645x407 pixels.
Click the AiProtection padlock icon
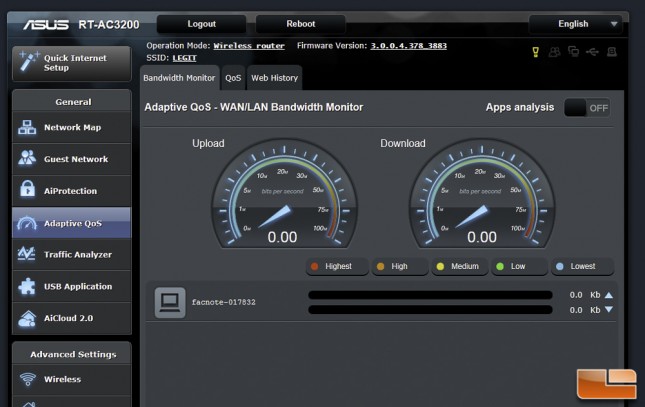click(x=27, y=190)
